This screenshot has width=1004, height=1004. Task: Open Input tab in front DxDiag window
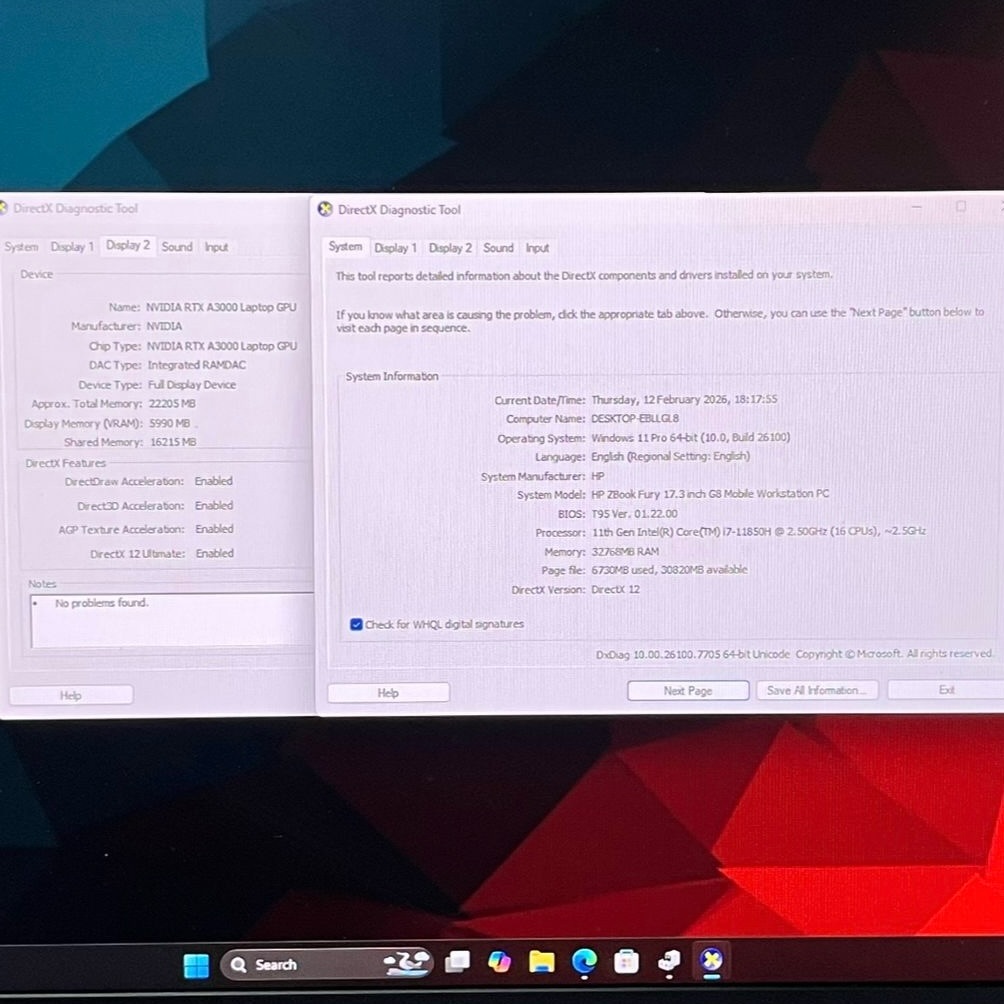point(537,248)
